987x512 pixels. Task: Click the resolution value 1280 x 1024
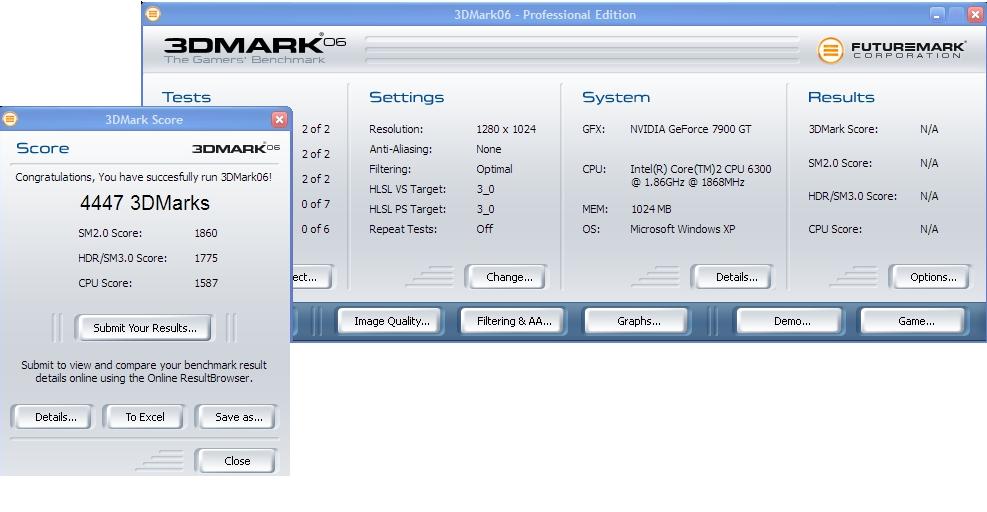(x=506, y=129)
